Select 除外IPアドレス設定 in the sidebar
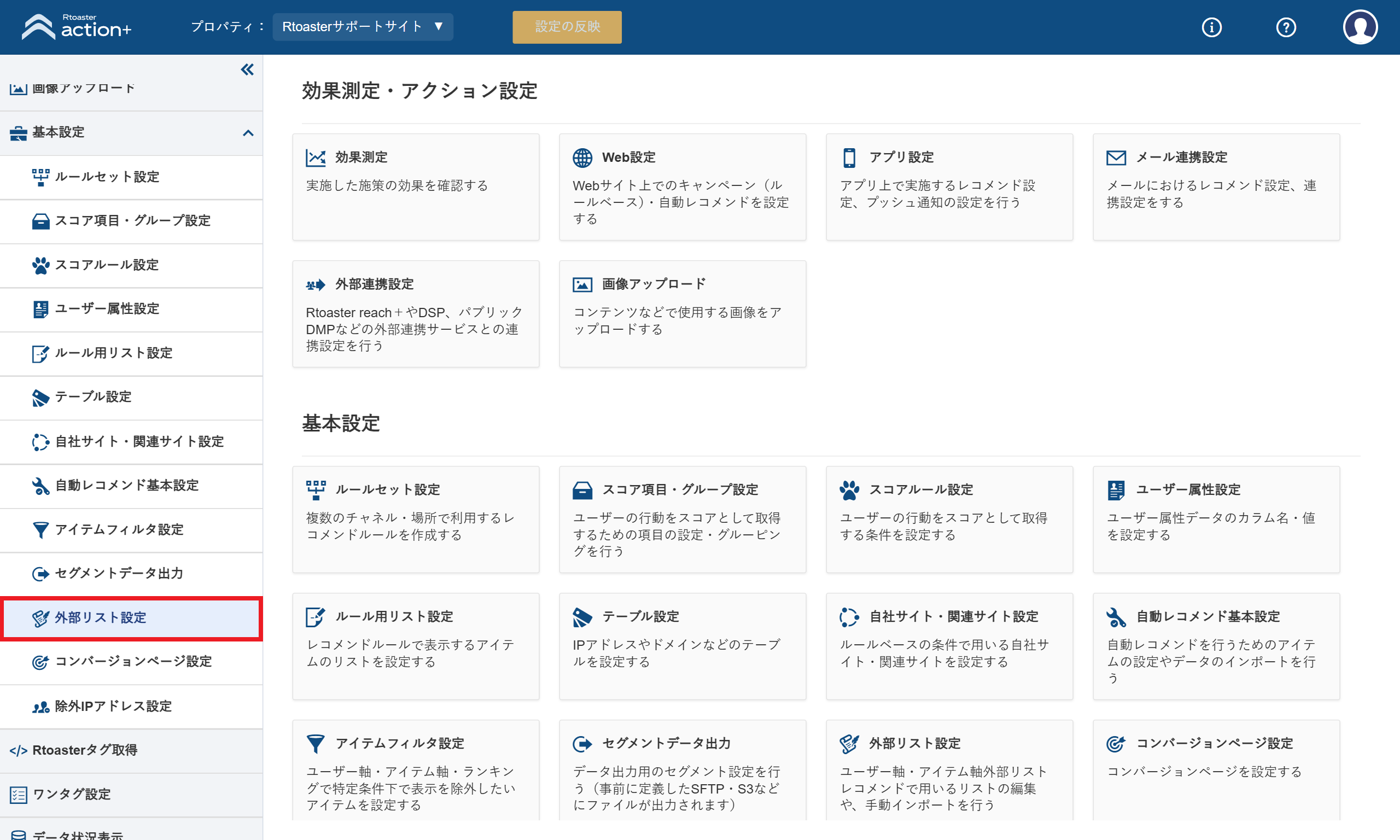The width and height of the screenshot is (1400, 840). 131,707
